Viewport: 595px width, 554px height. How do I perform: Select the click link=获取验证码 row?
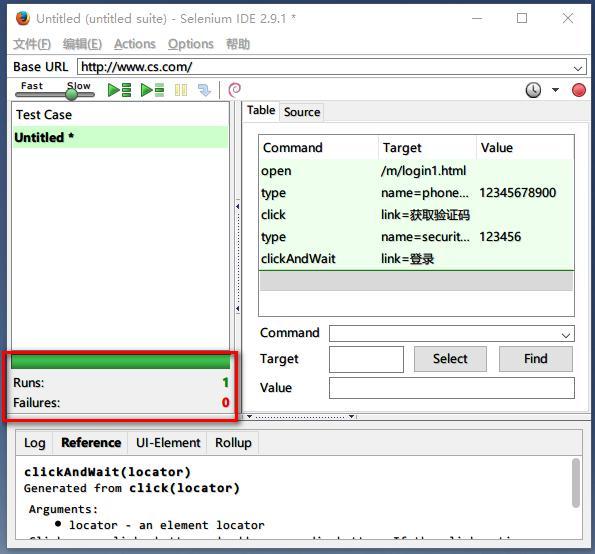pos(416,215)
